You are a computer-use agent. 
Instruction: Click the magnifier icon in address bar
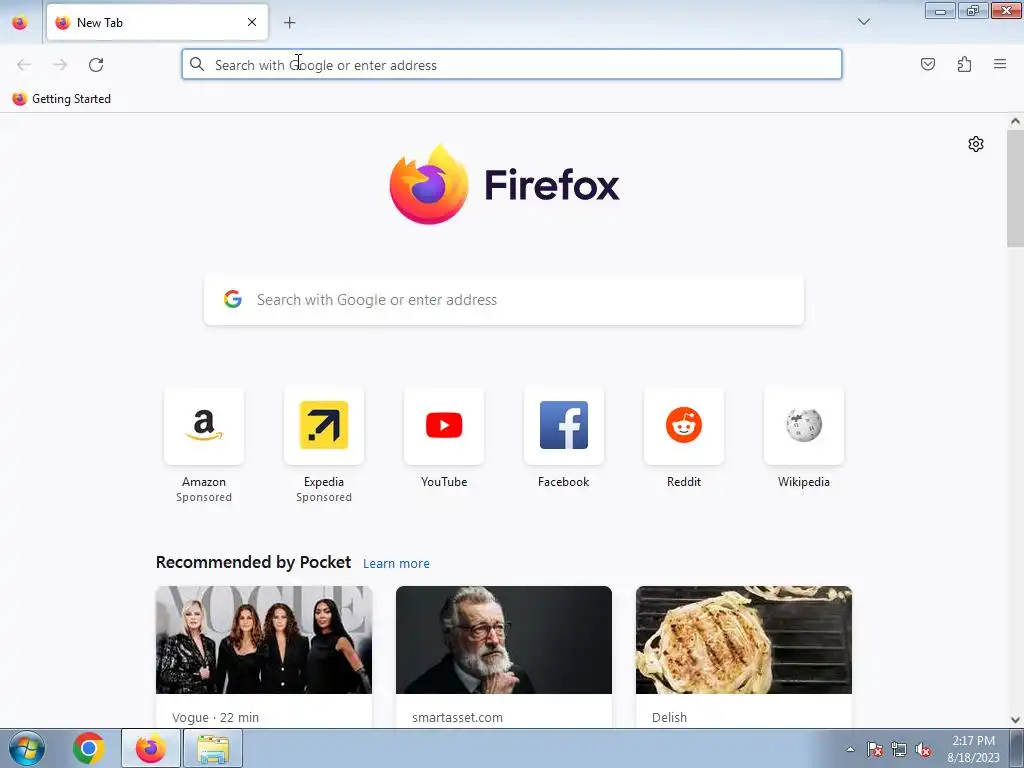pyautogui.click(x=197, y=64)
